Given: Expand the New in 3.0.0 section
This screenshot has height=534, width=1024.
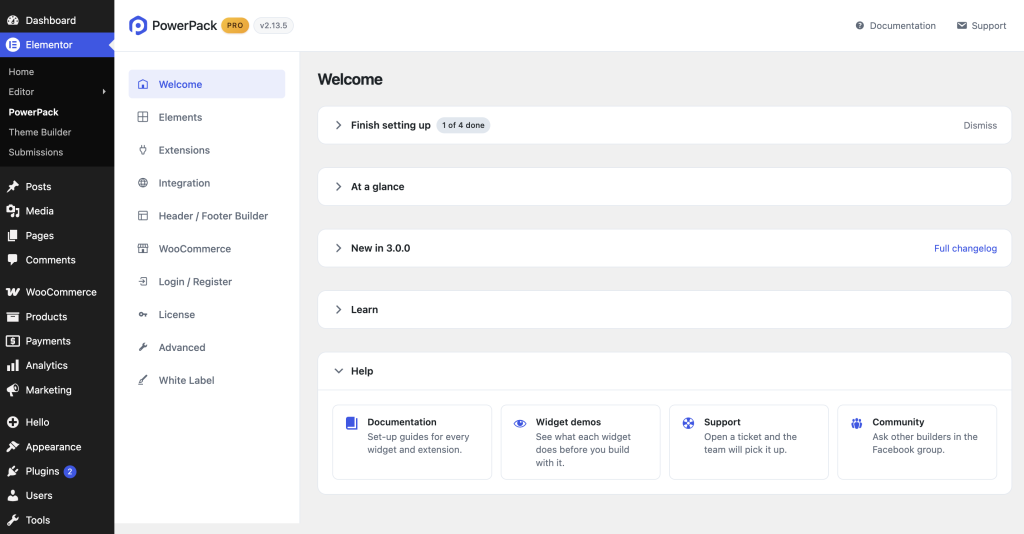Looking at the screenshot, I should [338, 248].
